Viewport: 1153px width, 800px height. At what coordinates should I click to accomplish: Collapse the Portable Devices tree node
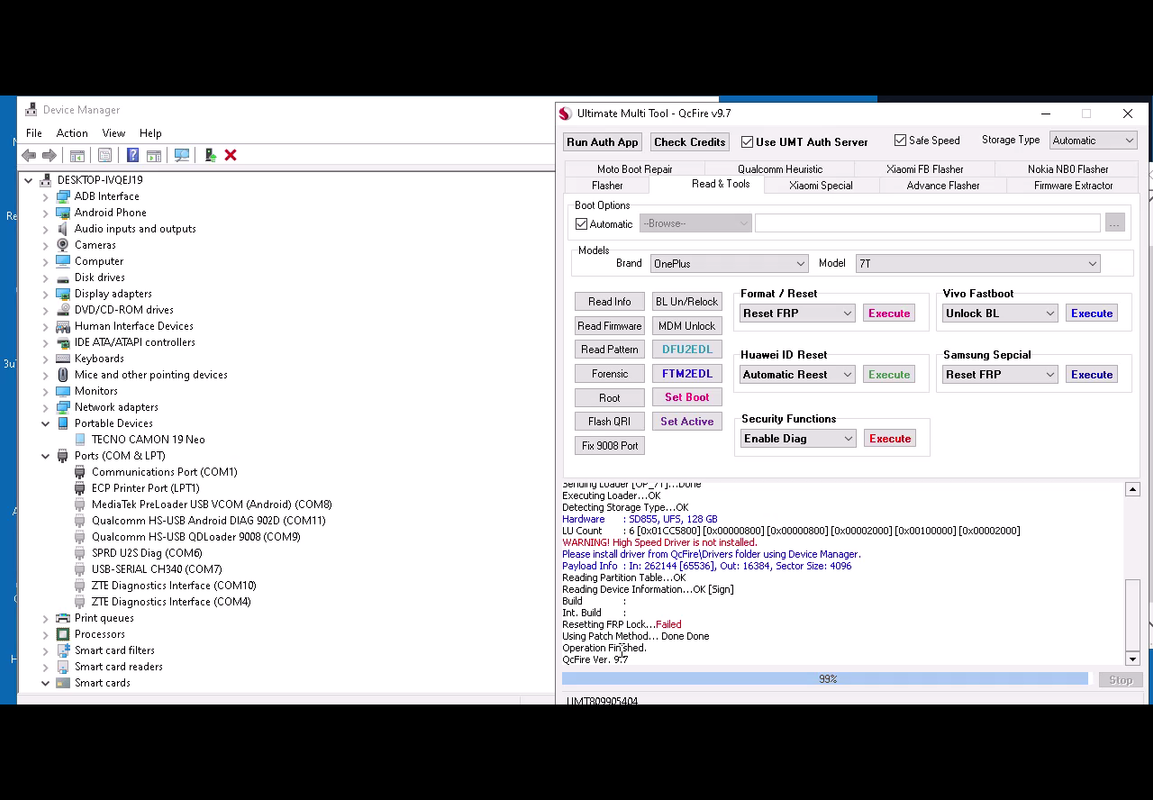coord(46,424)
